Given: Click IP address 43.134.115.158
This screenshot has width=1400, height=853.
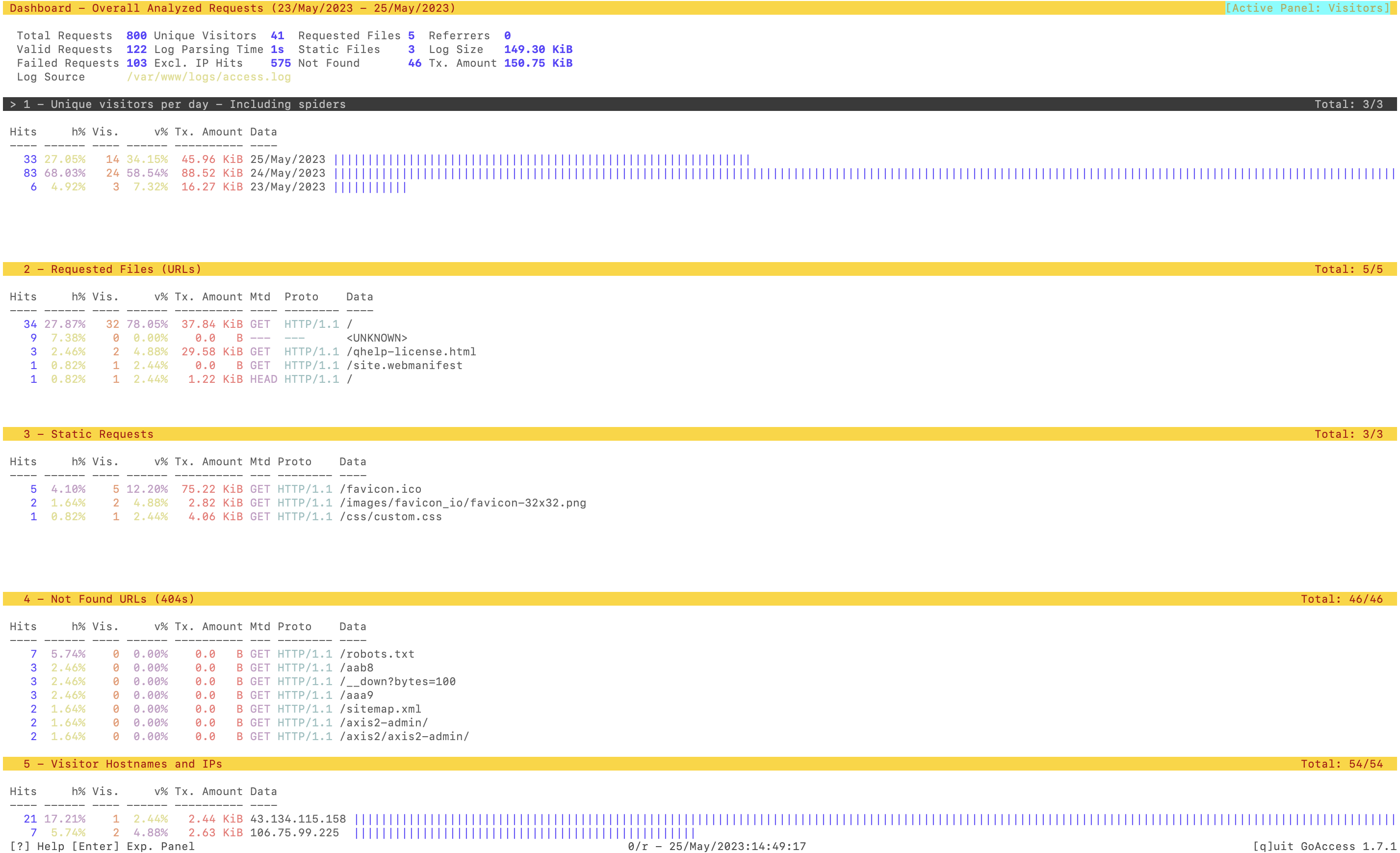Looking at the screenshot, I should click(298, 818).
